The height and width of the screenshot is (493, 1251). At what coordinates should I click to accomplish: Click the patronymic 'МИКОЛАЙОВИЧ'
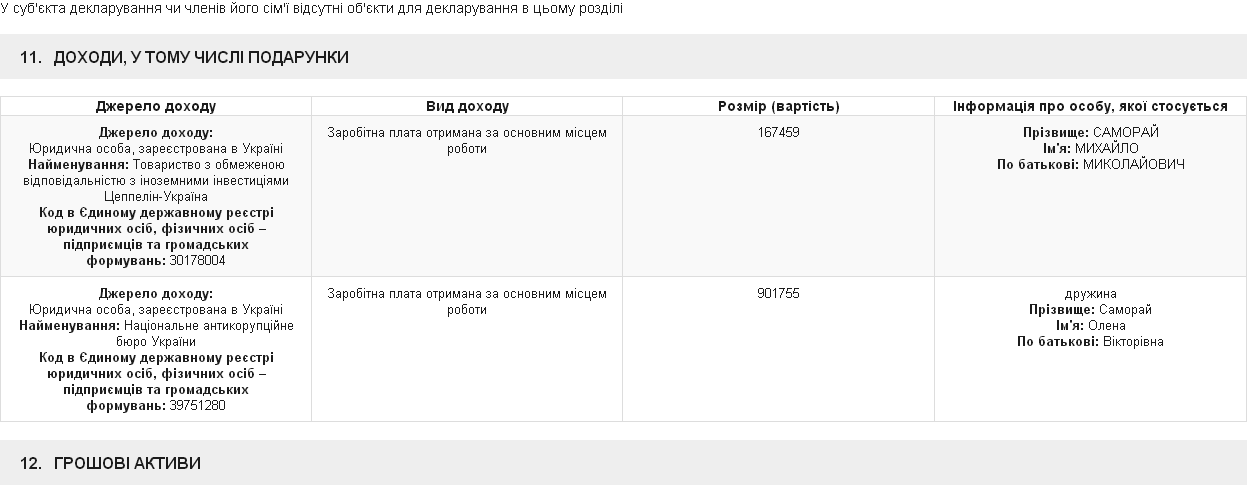coord(1133,164)
